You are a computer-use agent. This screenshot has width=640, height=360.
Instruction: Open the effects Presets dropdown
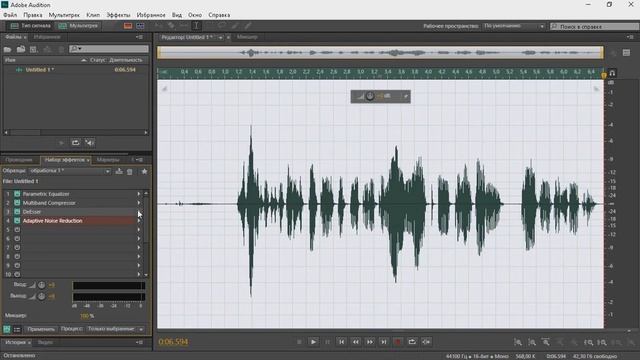point(70,171)
